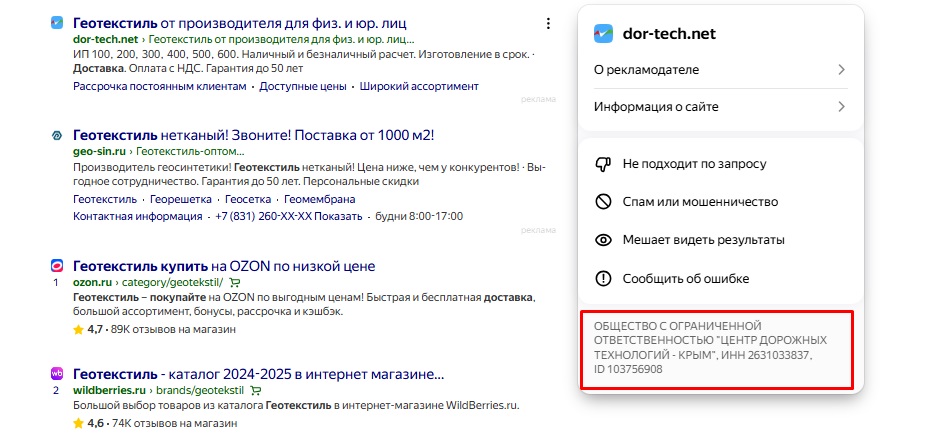925x435 pixels.
Task: Expand 'О рекламодателе' chevron
Action: pos(842,70)
